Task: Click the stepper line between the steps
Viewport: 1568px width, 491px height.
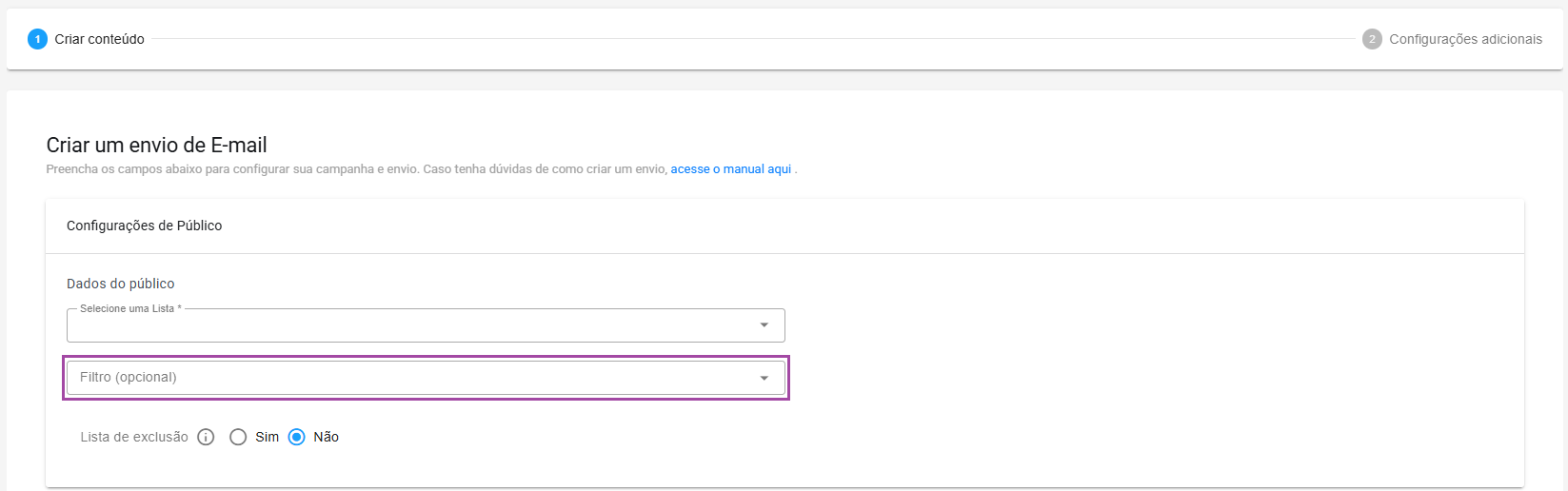Action: tap(752, 39)
